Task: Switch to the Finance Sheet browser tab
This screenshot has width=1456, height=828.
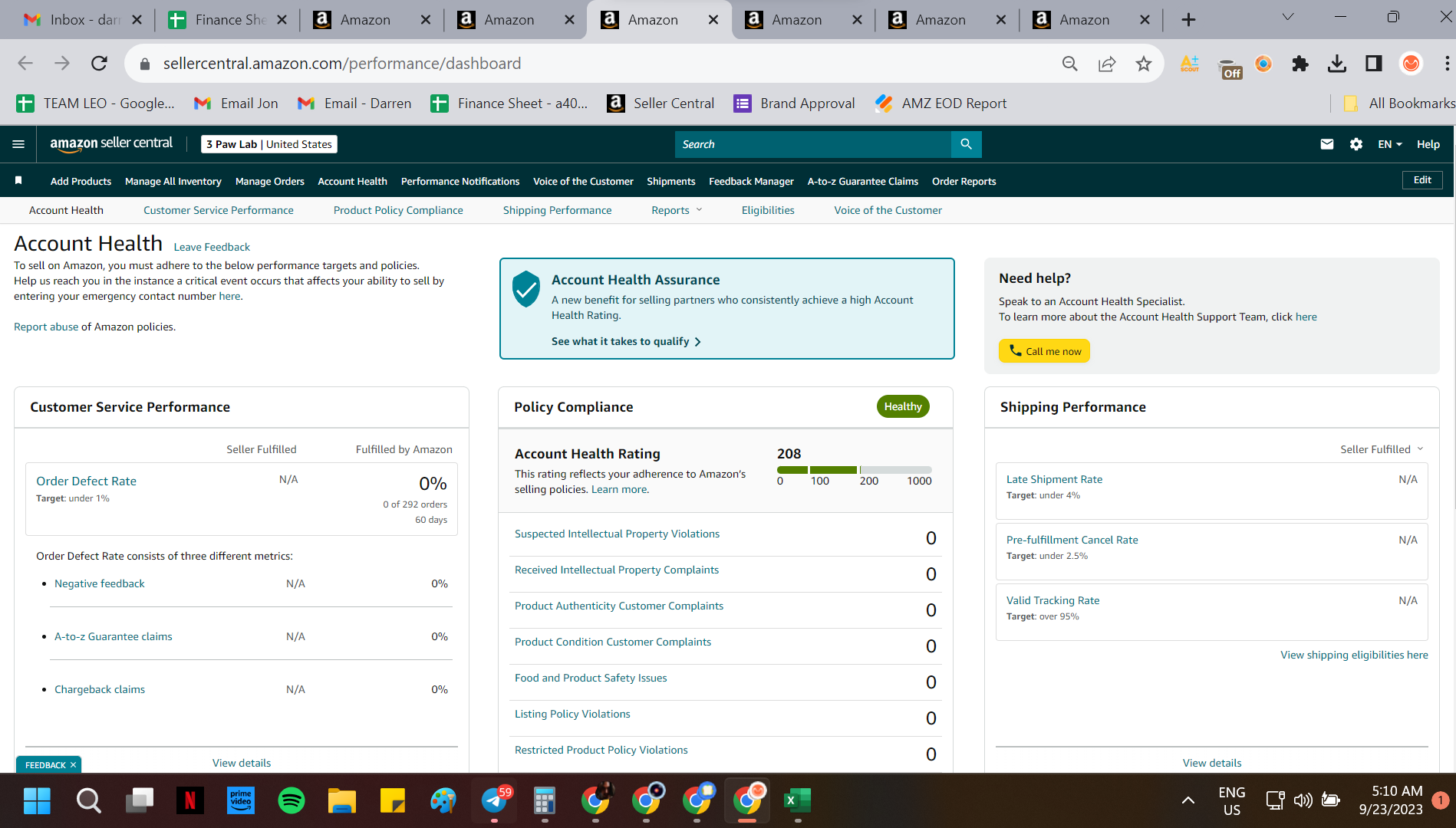Action: 227,20
